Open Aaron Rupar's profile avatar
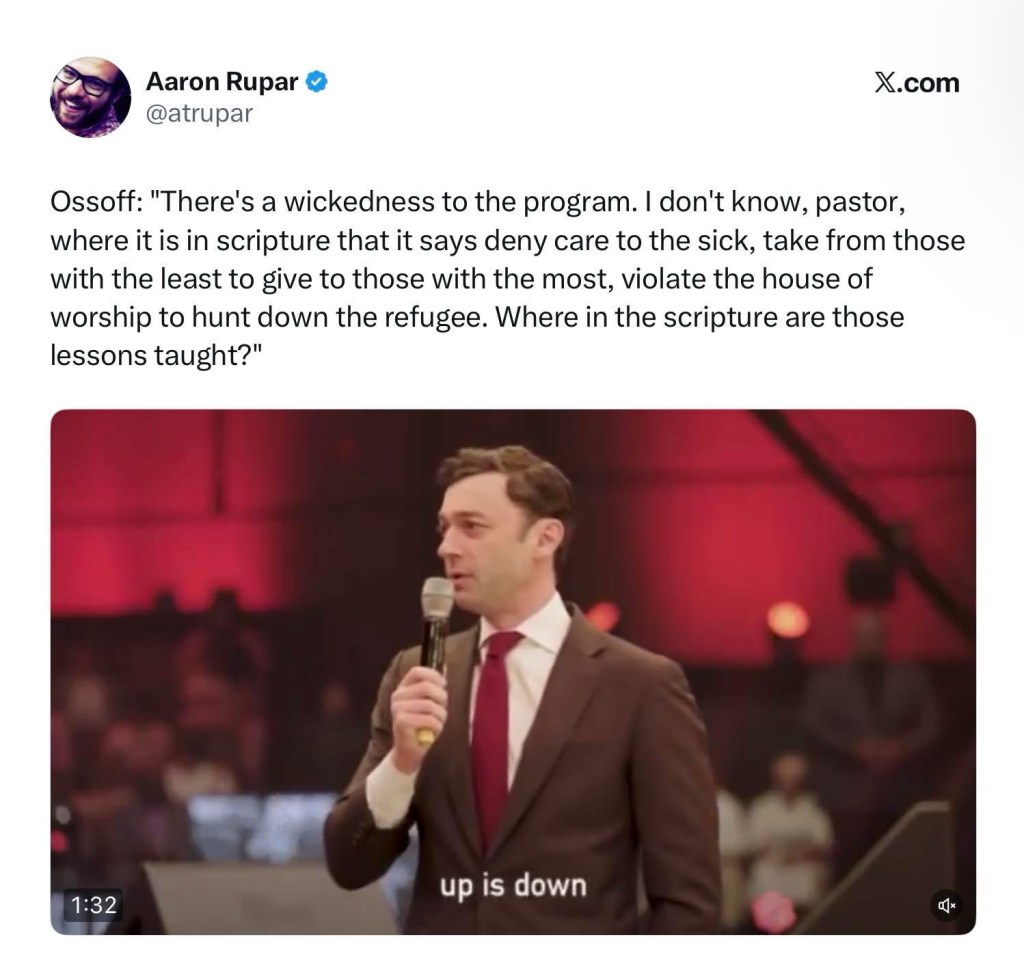Viewport: 1024px width, 976px height. (91, 97)
